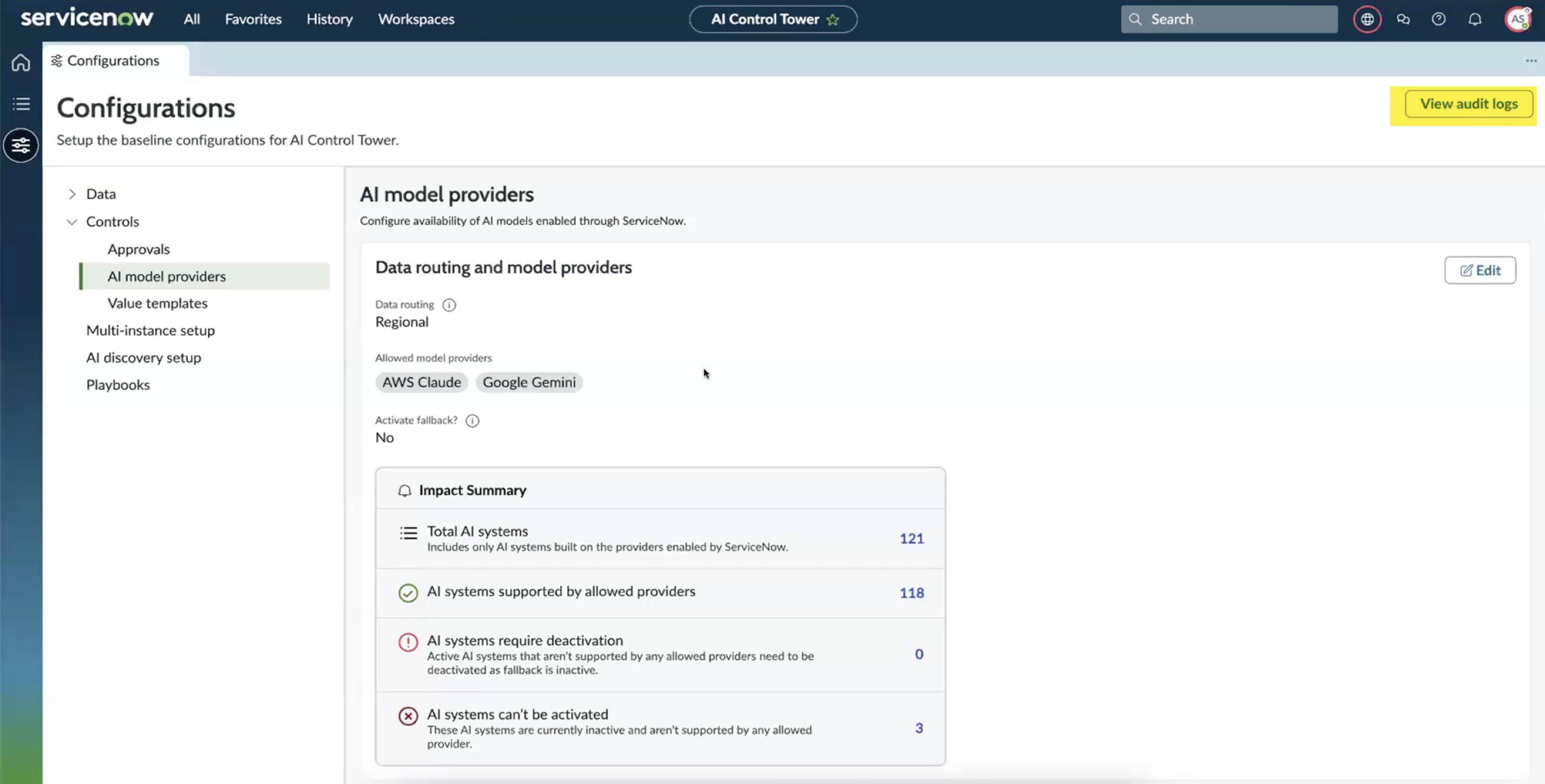This screenshot has height=784, width=1545.
Task: Click the Allowed model providers label
Action: (433, 358)
